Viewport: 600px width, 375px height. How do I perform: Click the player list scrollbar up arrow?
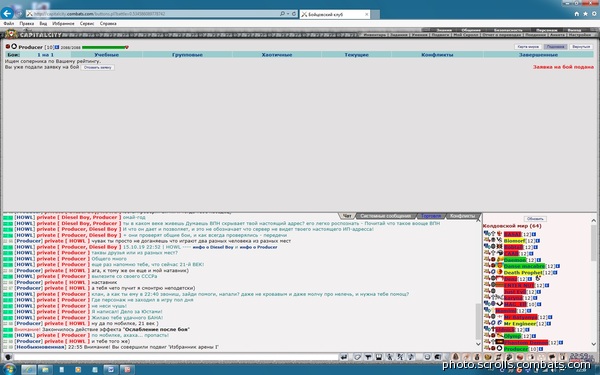coord(593,221)
